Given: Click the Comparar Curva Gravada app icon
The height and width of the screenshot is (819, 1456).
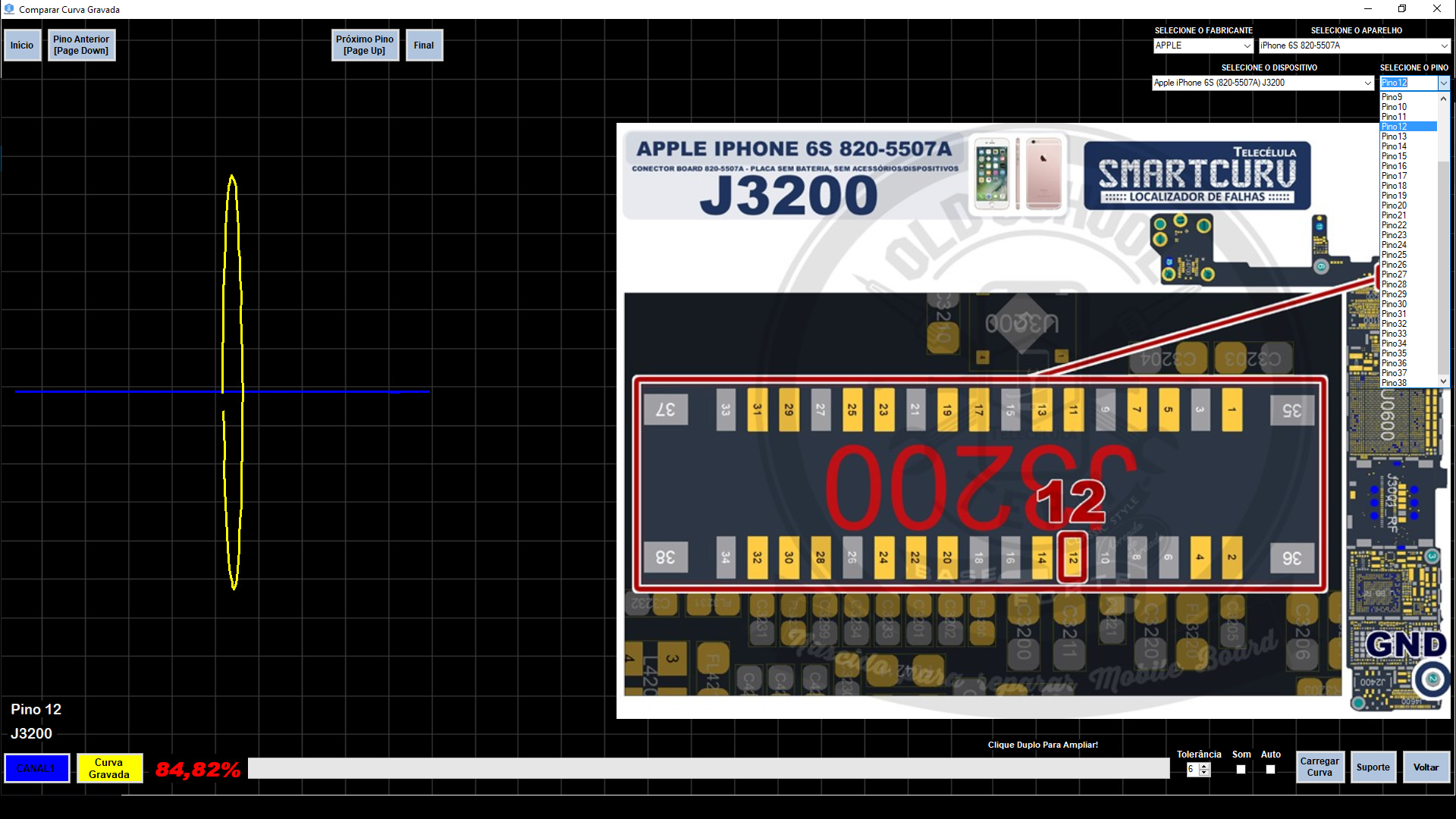Looking at the screenshot, I should pos(9,9).
